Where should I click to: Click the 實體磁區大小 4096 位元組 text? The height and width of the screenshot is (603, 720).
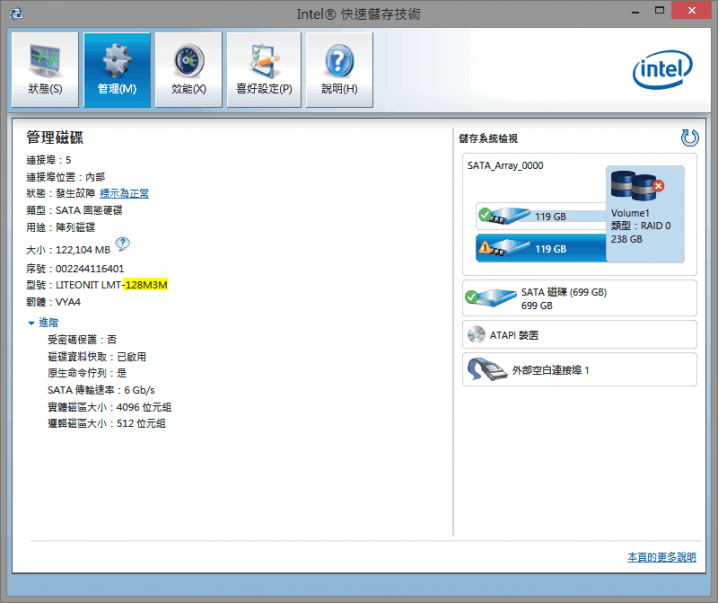pos(109,407)
